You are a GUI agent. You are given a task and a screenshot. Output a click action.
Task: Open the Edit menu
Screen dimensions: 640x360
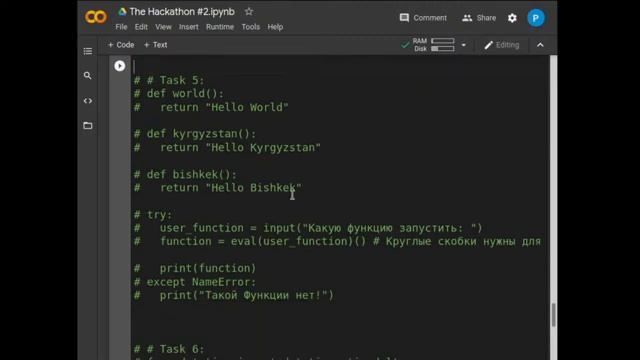click(141, 27)
